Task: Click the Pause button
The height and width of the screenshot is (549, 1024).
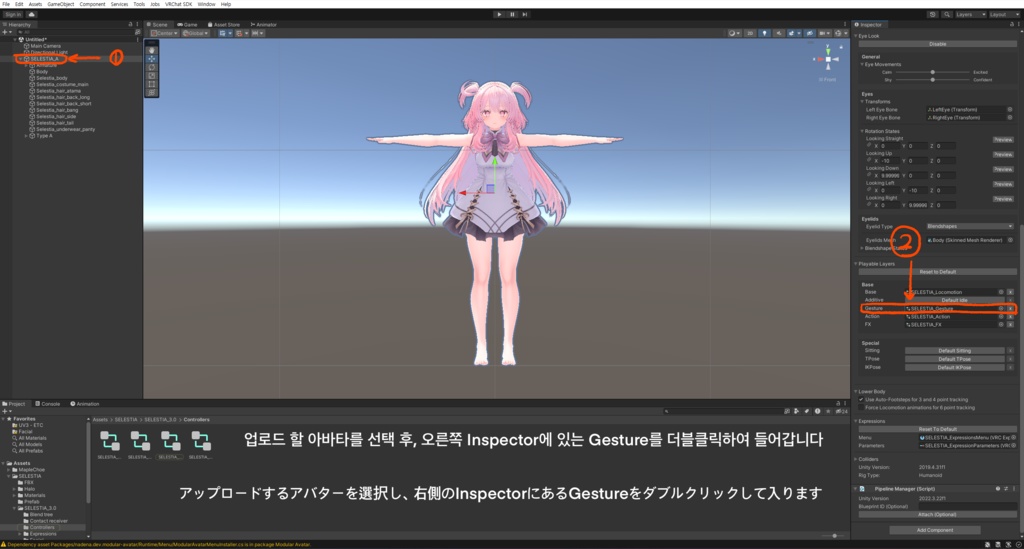Action: point(513,14)
